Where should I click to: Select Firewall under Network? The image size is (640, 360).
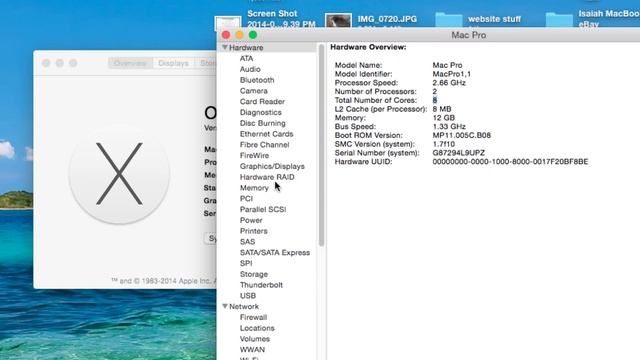(253, 317)
